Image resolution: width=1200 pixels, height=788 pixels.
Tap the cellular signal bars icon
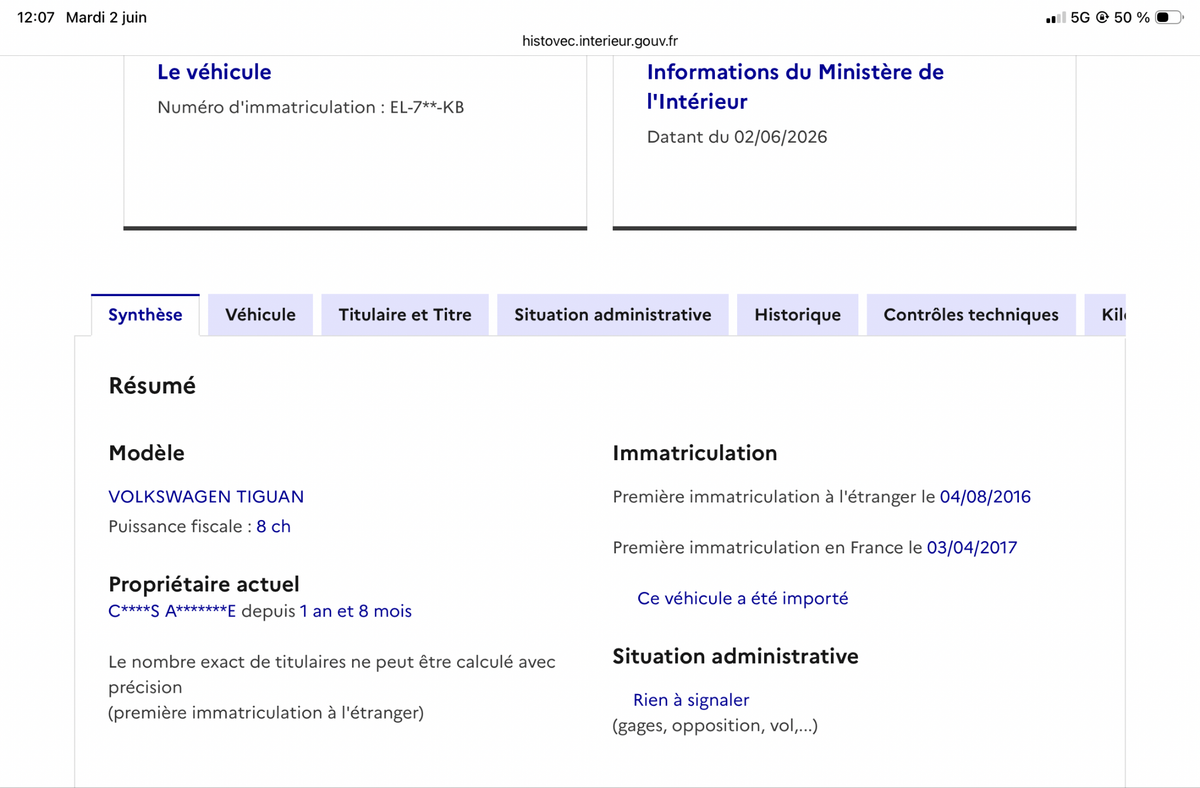[x=1055, y=18]
